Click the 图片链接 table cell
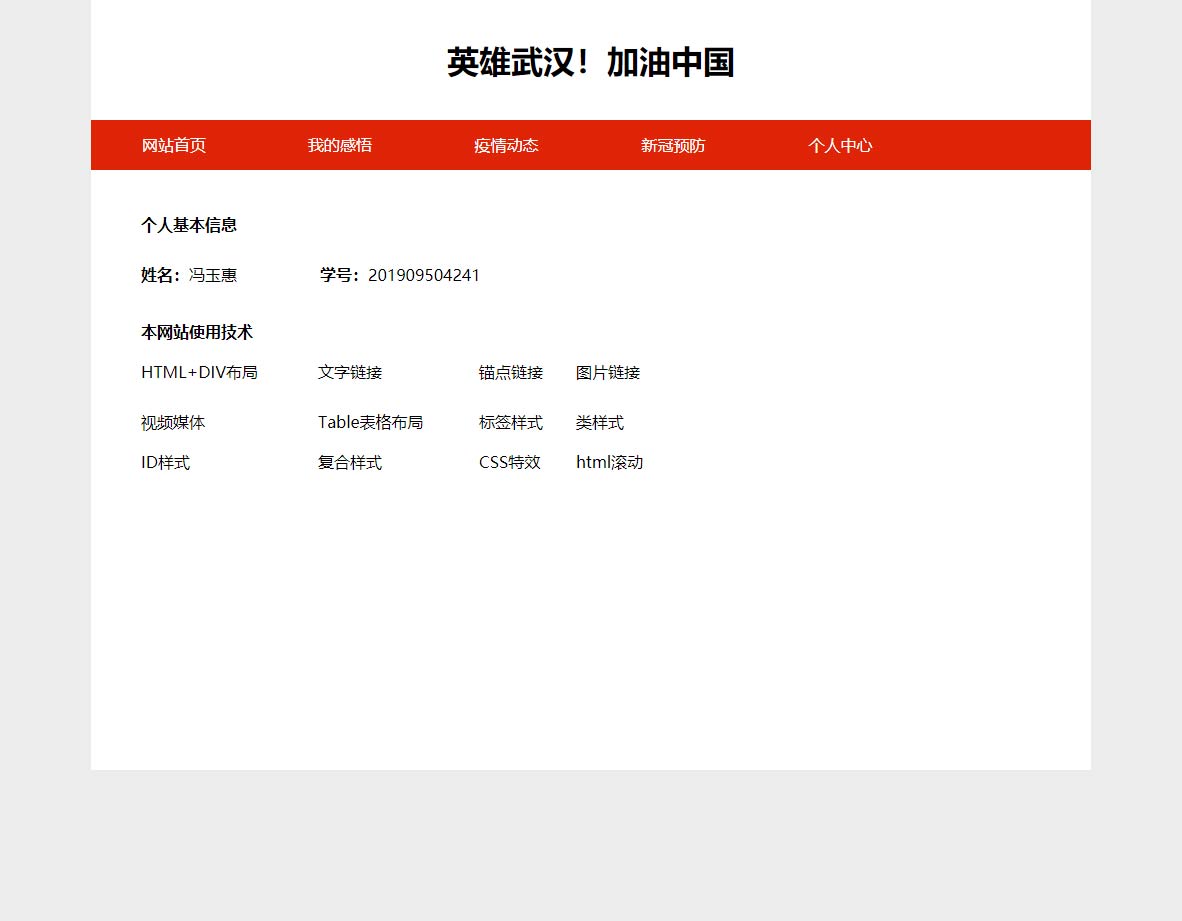 tap(608, 372)
